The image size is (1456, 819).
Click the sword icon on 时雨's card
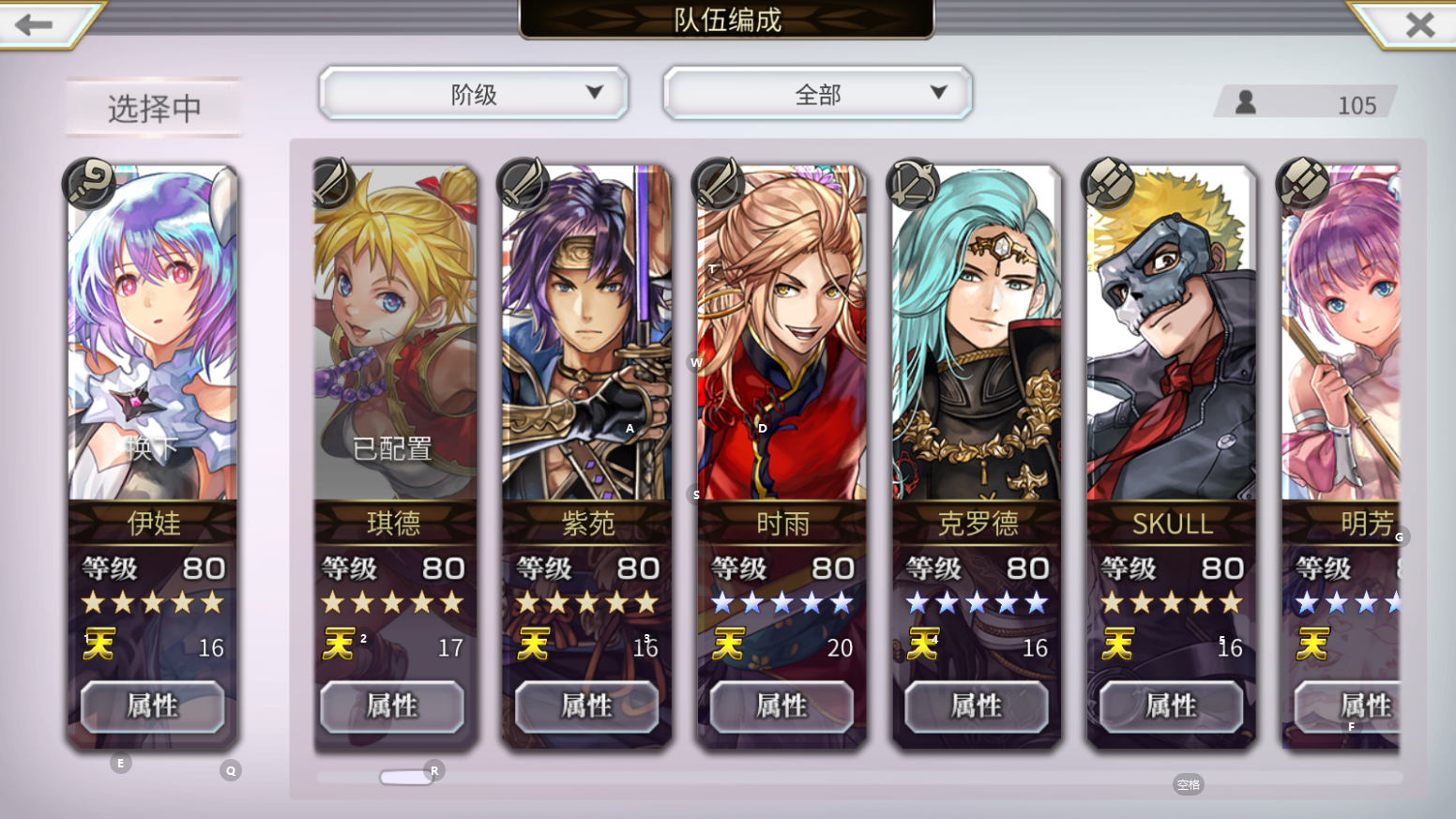tap(719, 182)
